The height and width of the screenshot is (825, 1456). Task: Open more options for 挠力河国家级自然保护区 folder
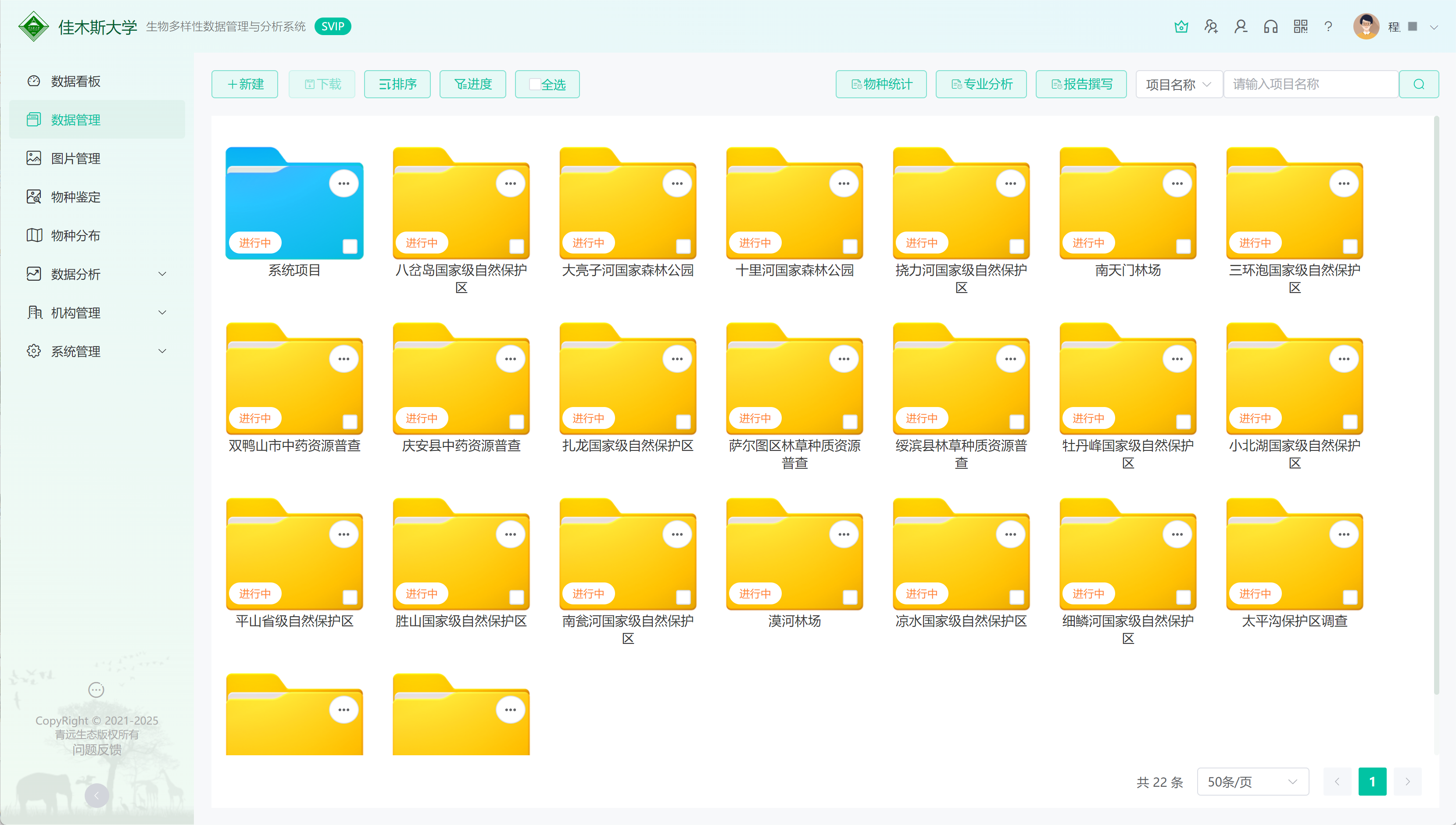(x=1011, y=184)
